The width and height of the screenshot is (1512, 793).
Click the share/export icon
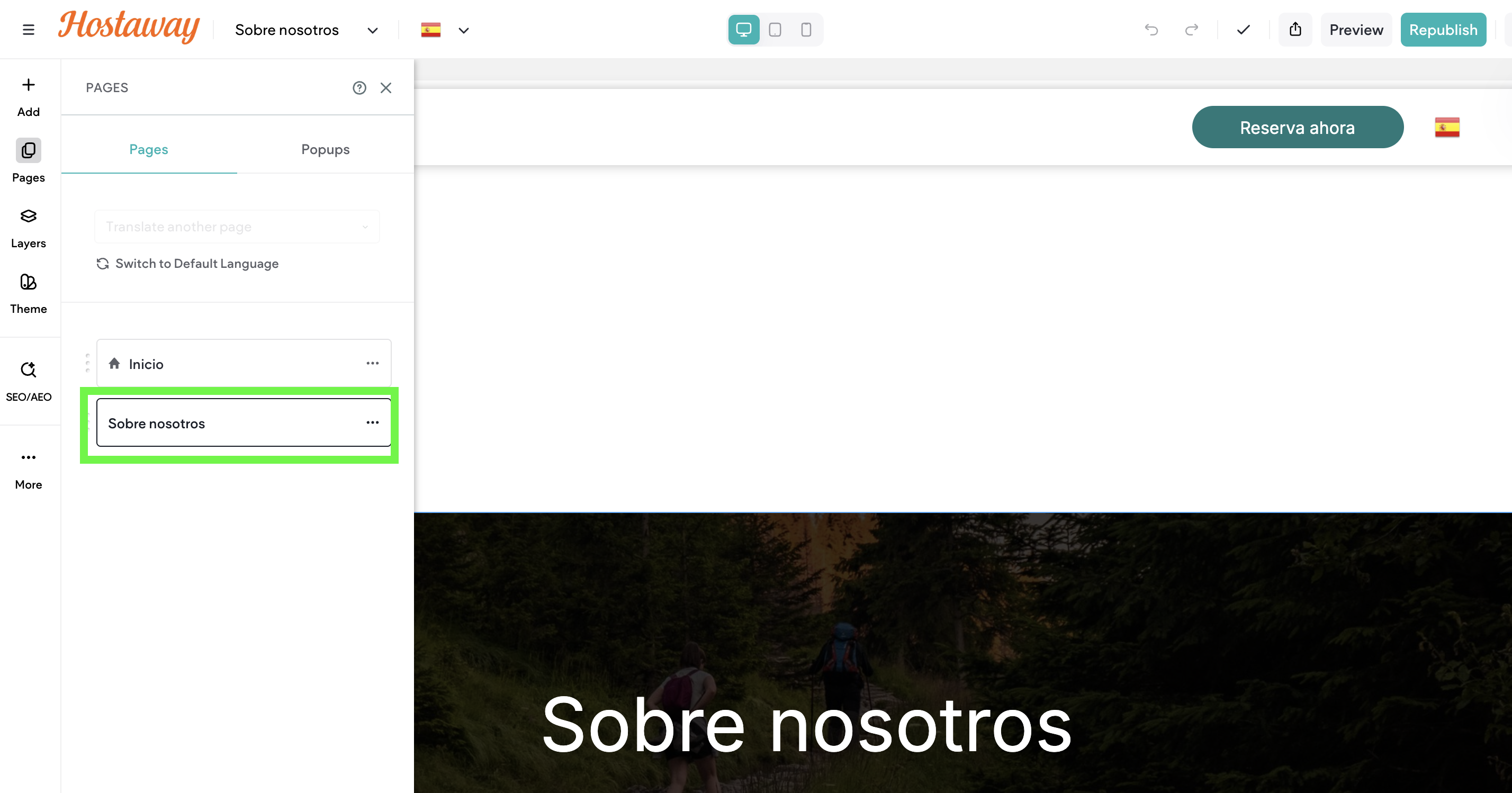tap(1295, 29)
